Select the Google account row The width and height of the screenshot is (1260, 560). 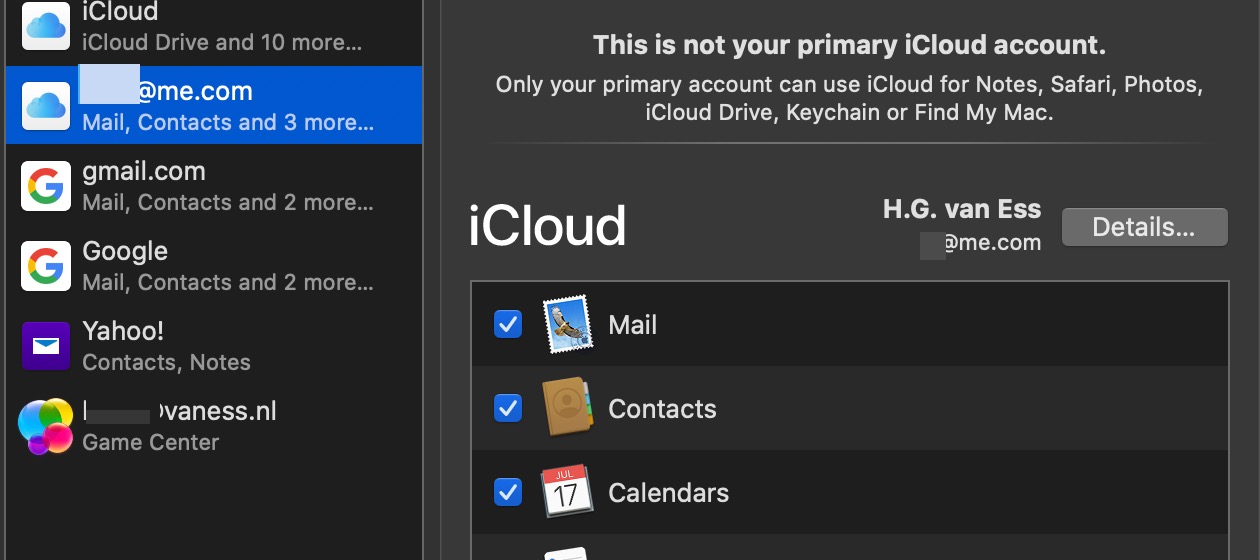click(x=214, y=266)
